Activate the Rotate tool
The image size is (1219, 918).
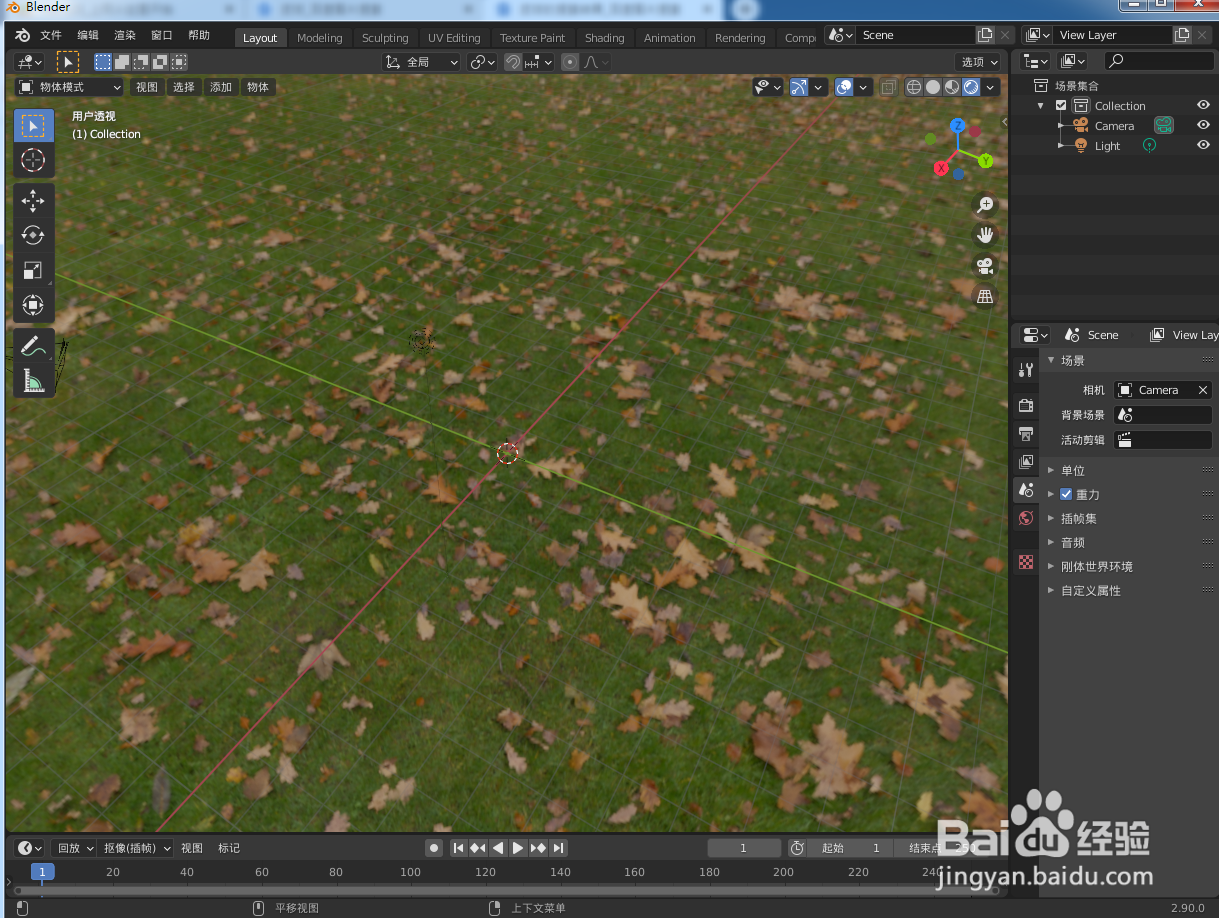33,235
